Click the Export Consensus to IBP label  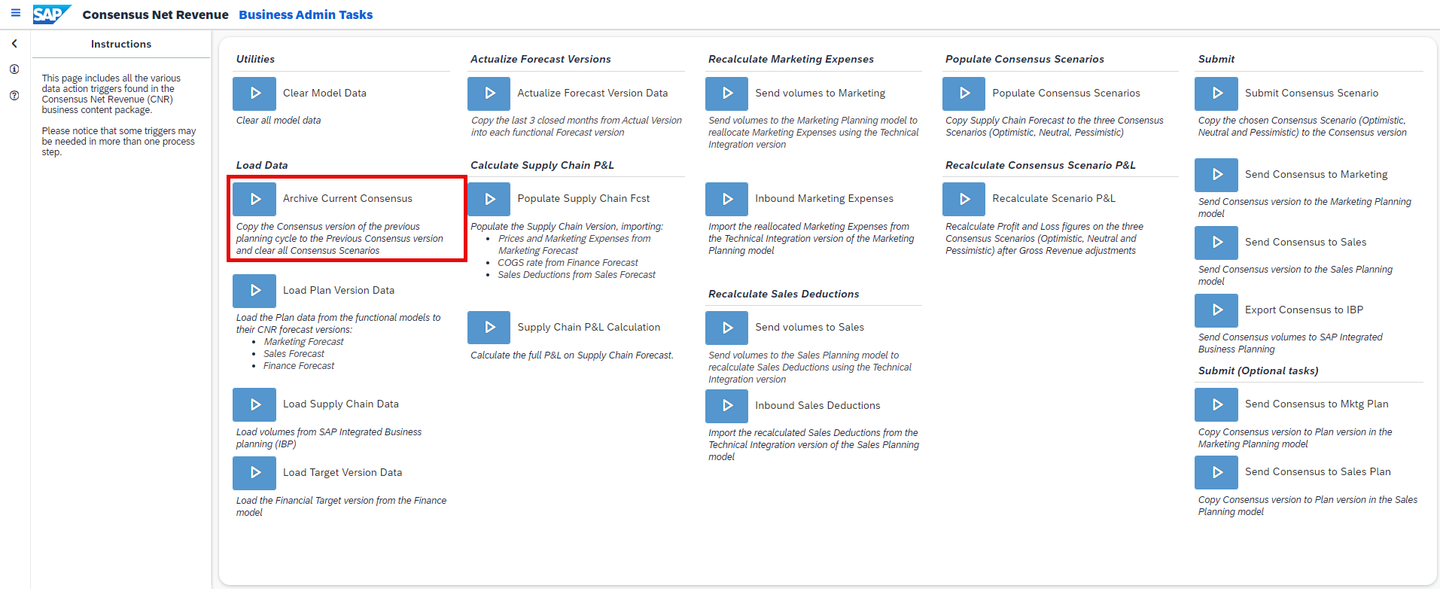click(1304, 310)
